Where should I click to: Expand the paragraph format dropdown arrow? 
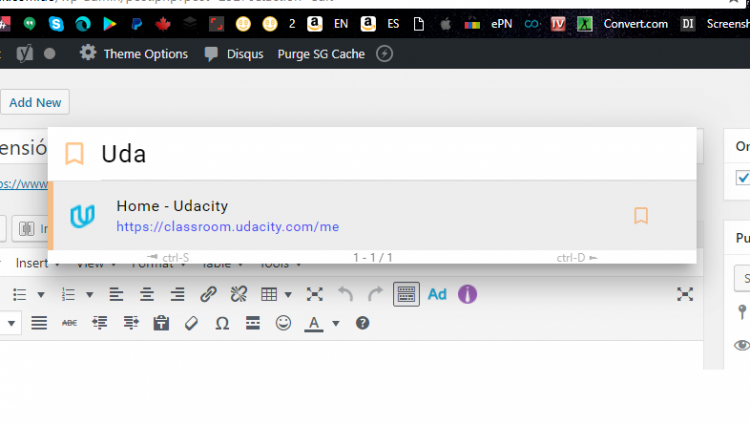[11, 324]
